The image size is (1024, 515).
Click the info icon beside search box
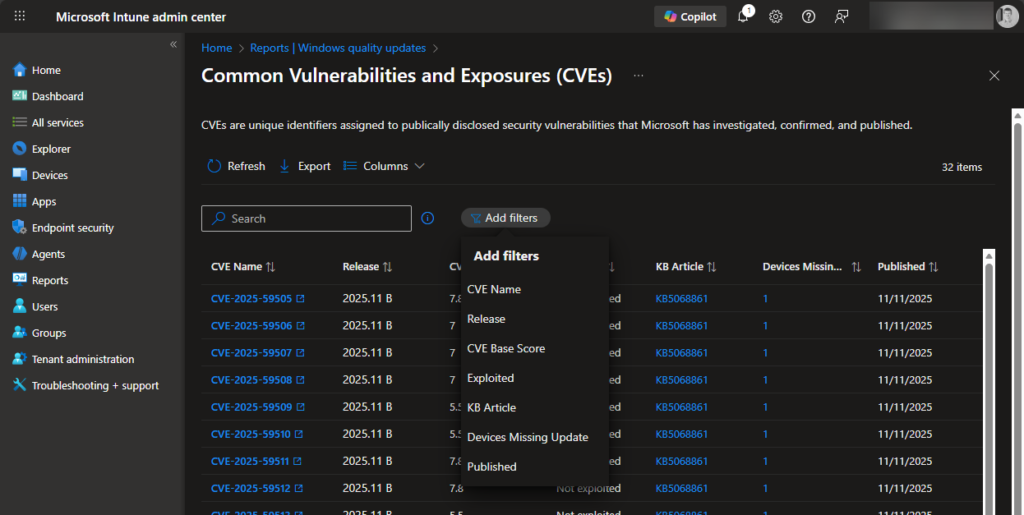[x=428, y=218]
